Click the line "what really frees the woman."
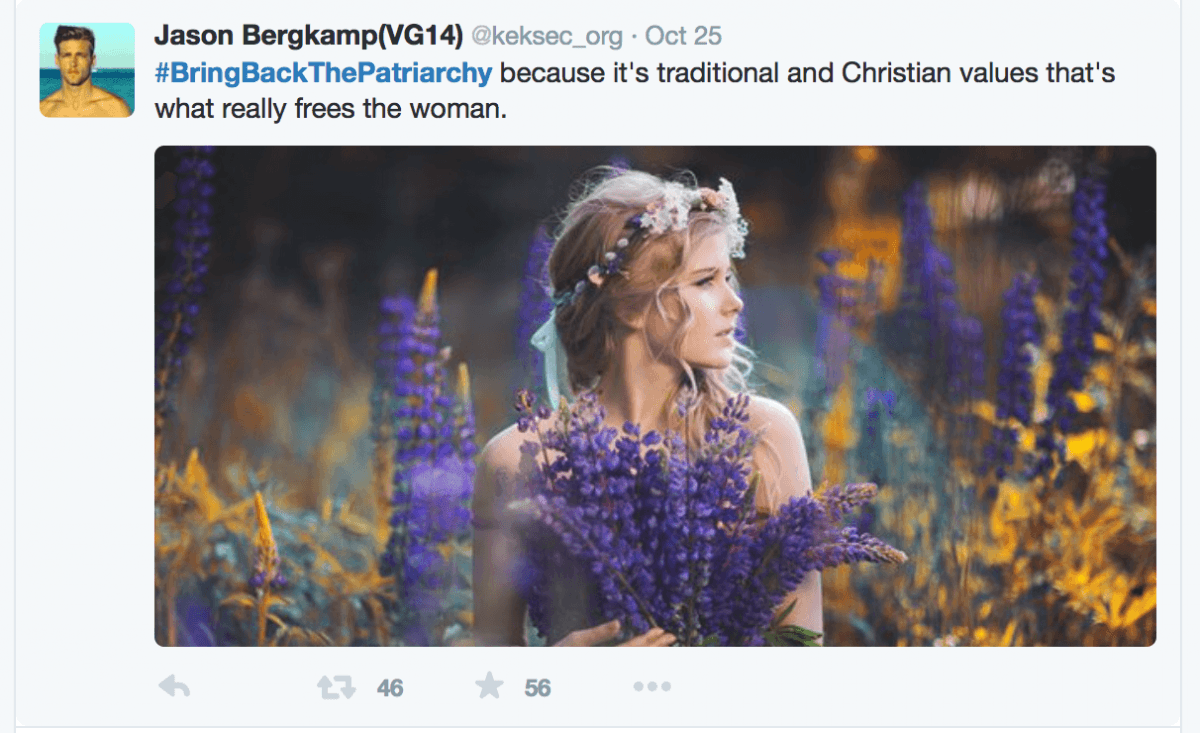 (x=331, y=109)
